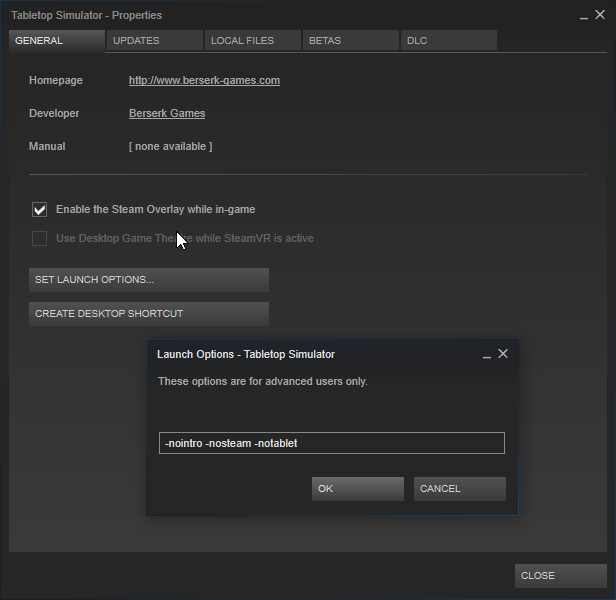Click CREATE DESKTOP SHORTCUT button
Viewport: 616px width, 600px height.
point(149,314)
